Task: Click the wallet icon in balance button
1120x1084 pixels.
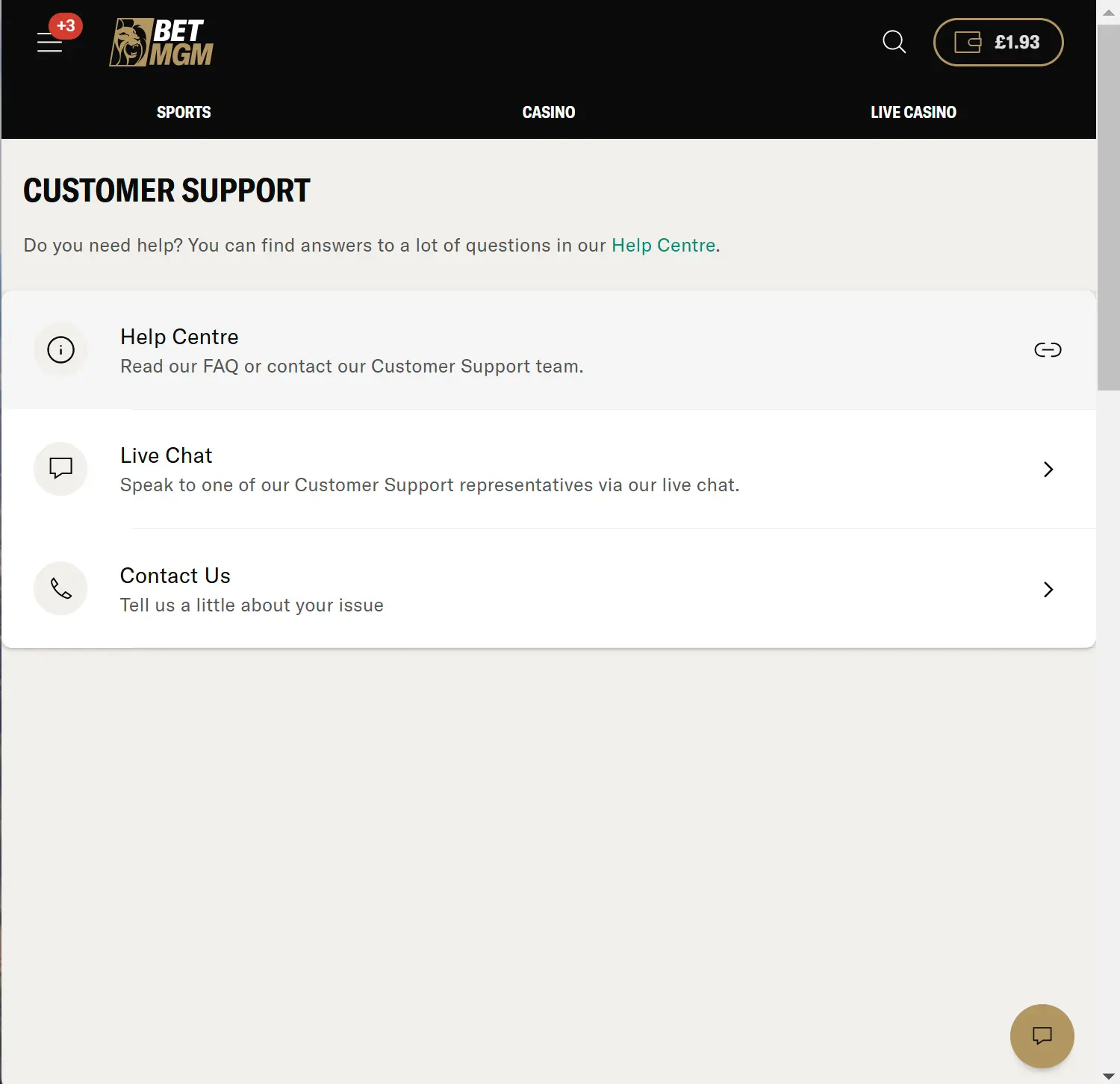Action: point(968,42)
